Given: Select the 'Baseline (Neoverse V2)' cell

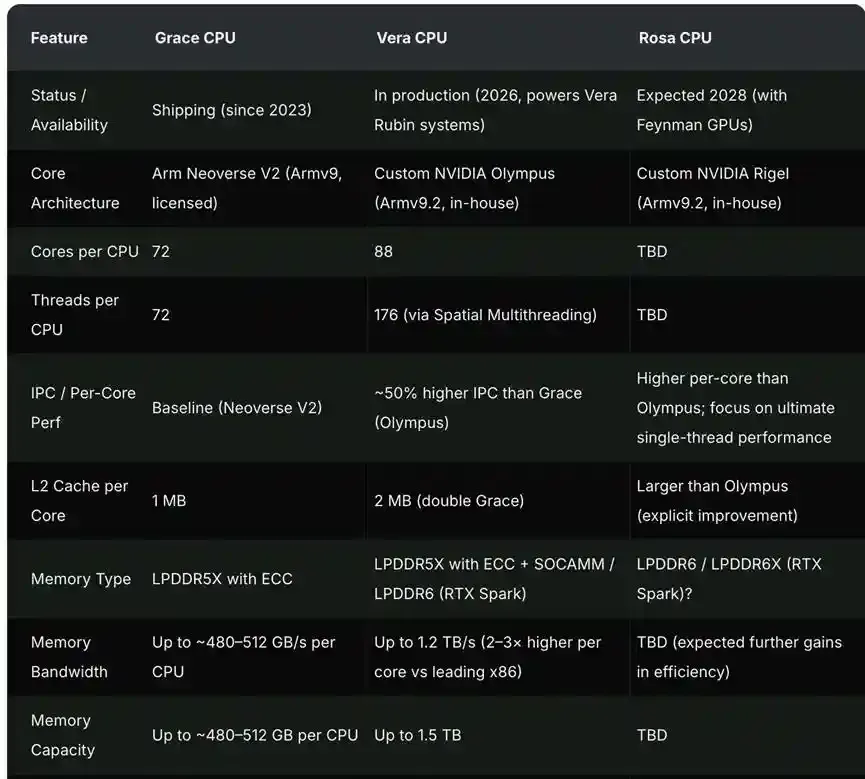Looking at the screenshot, I should point(237,408).
